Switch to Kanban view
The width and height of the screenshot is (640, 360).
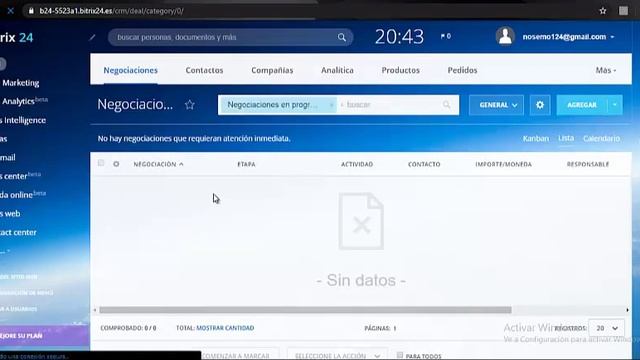pyautogui.click(x=536, y=139)
